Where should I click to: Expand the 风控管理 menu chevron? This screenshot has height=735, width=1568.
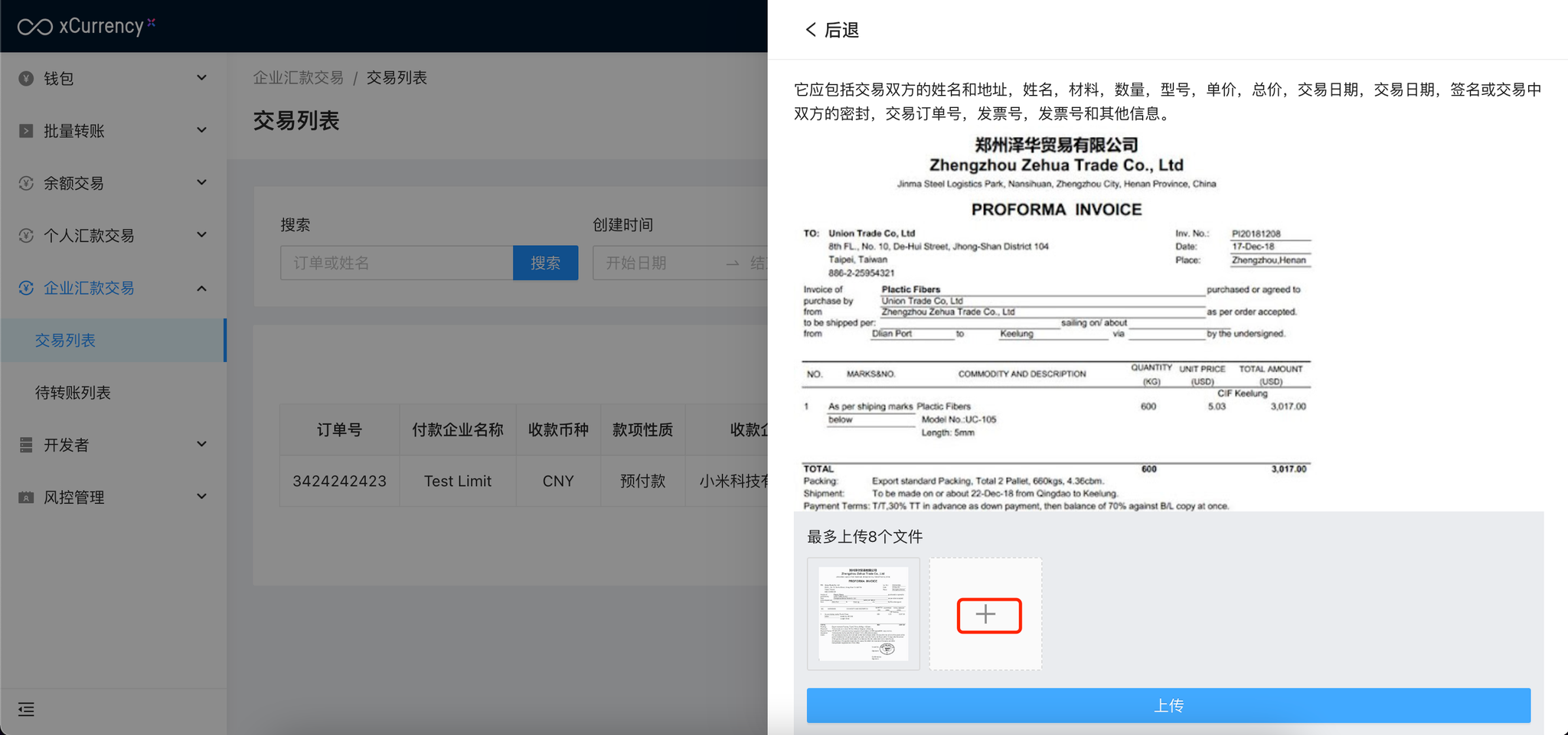tap(201, 497)
